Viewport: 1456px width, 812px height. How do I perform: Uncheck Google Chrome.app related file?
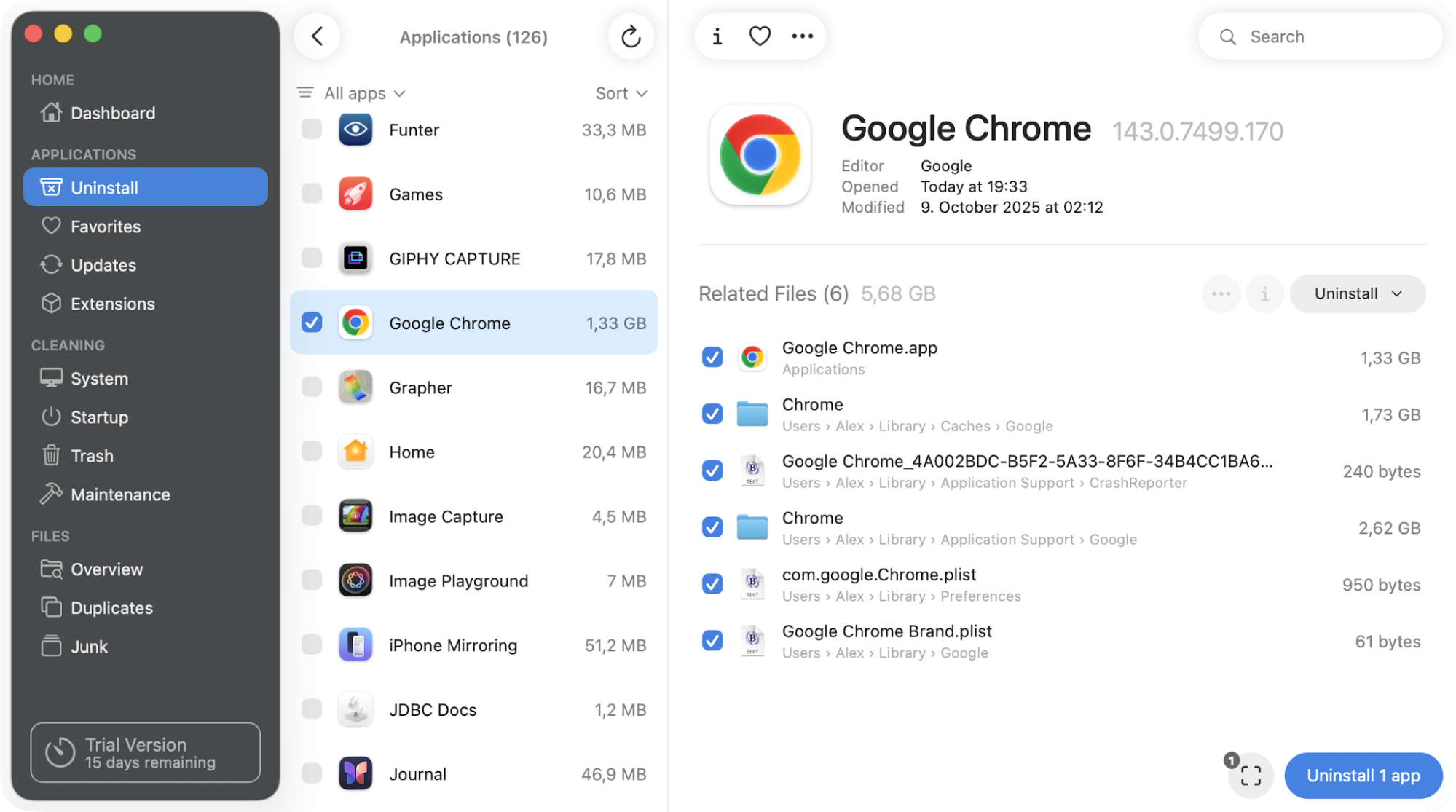point(712,357)
